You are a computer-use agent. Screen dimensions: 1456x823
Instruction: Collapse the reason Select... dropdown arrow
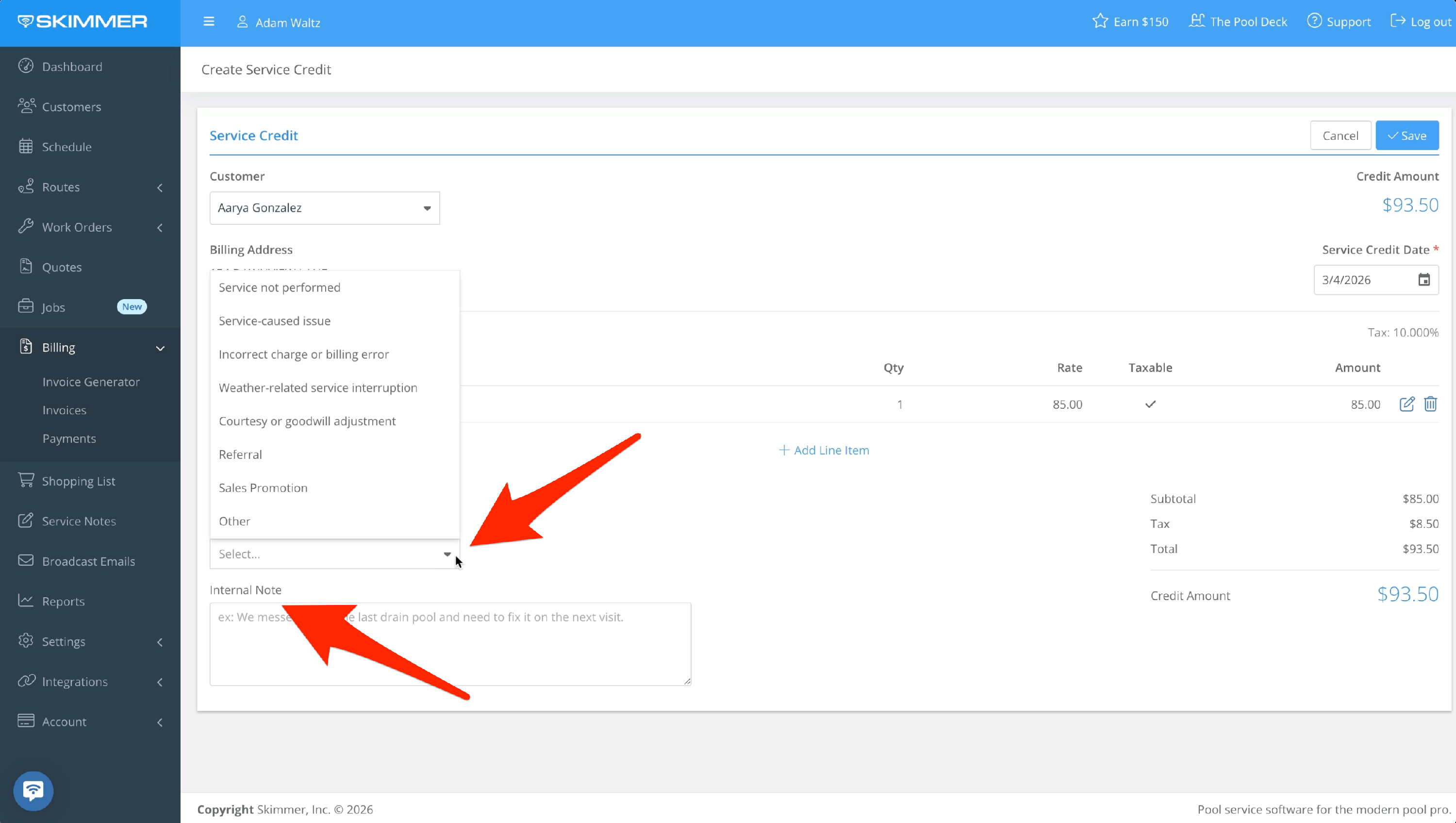pyautogui.click(x=447, y=554)
